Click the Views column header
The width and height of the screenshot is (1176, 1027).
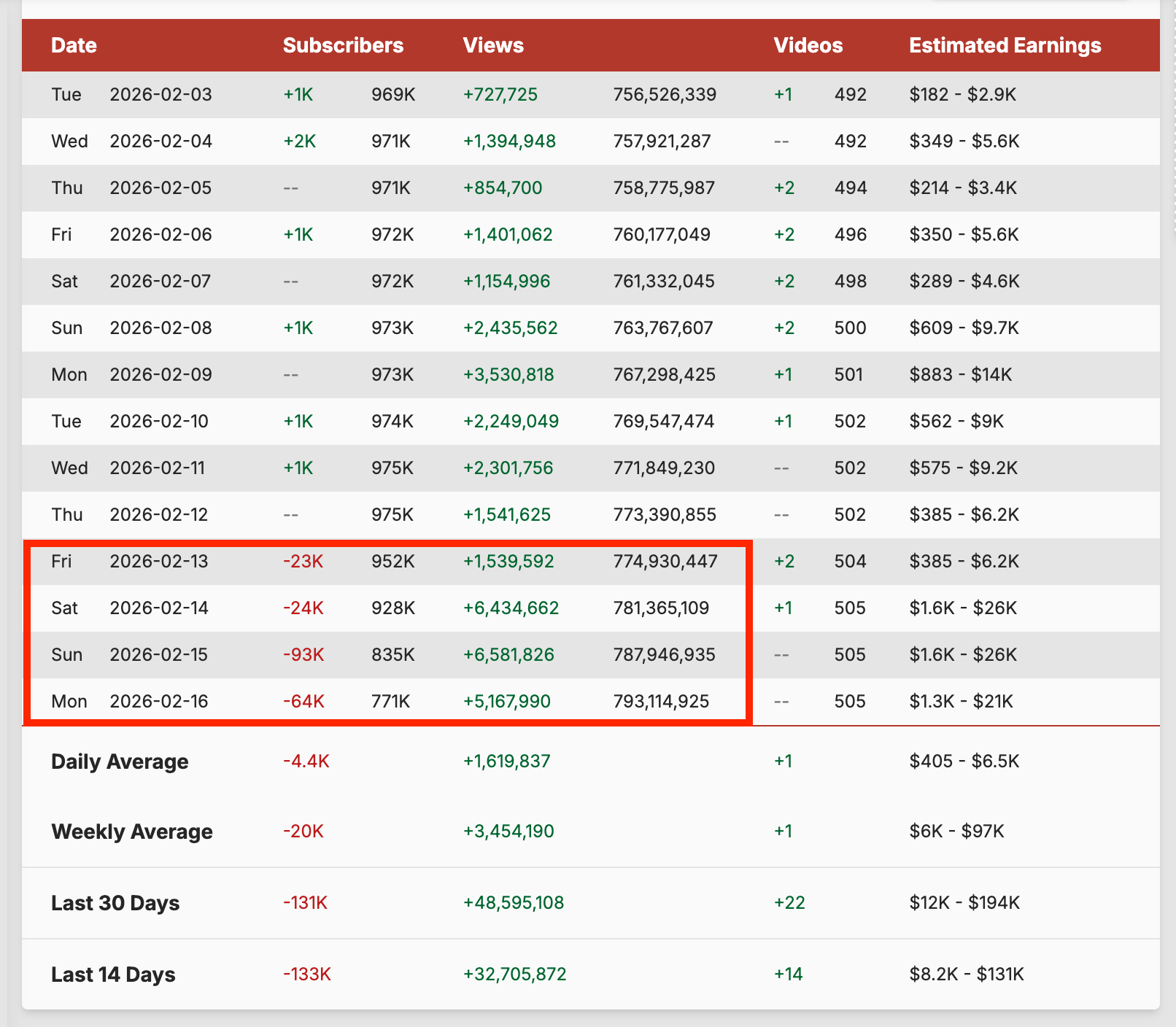[493, 45]
